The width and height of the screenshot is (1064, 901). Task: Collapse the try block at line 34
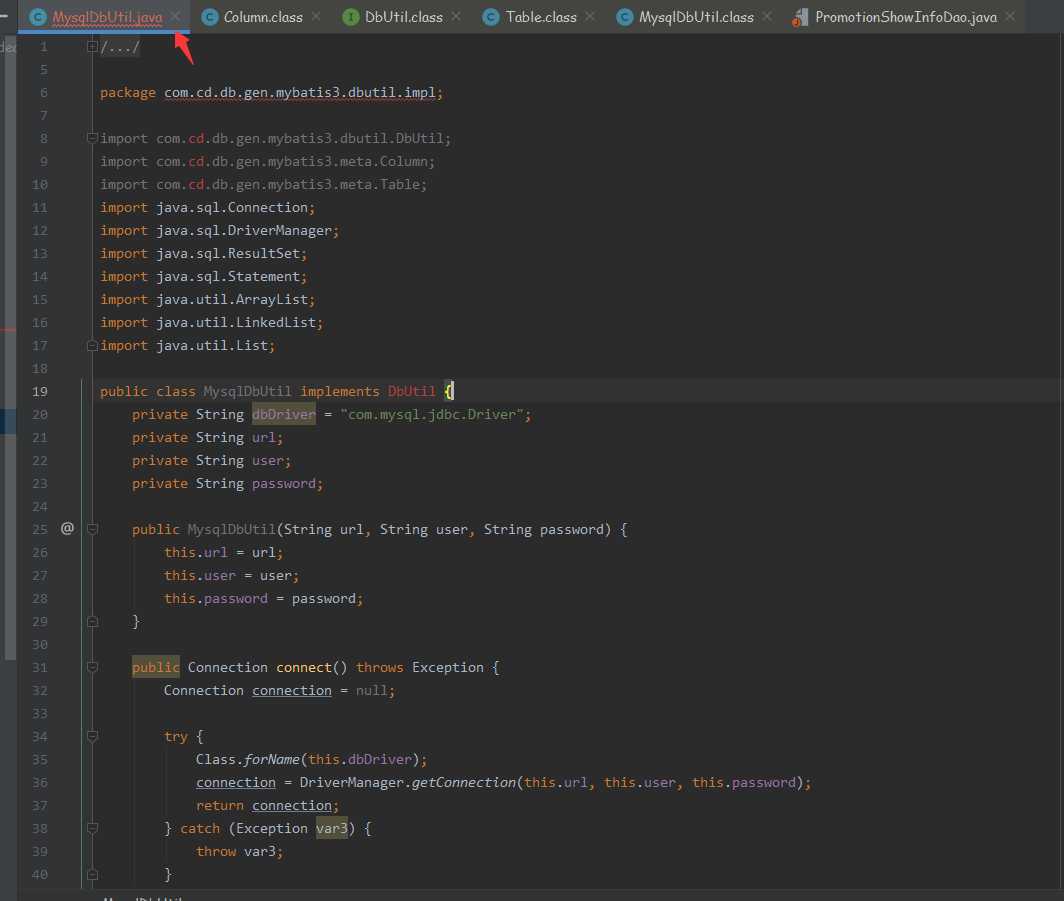coord(92,736)
